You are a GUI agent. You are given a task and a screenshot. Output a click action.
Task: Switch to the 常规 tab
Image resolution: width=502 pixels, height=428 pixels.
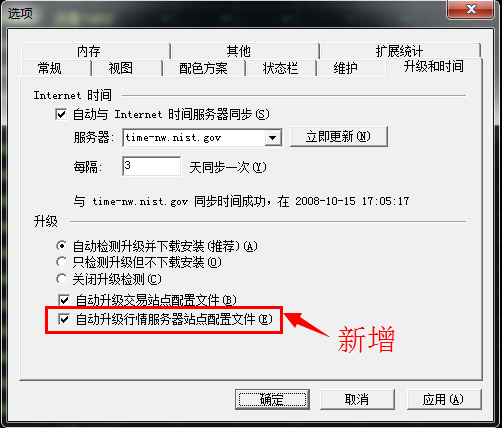pyautogui.click(x=56, y=68)
